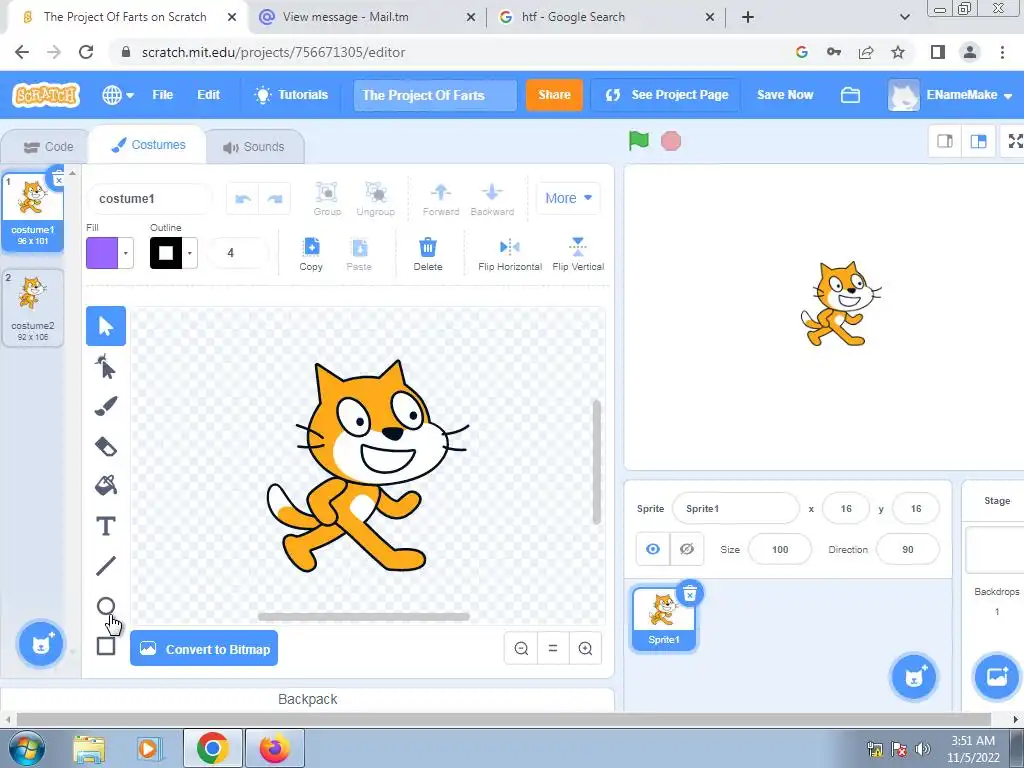Select the costume2 thumbnail
The height and width of the screenshot is (768, 1024).
(33, 308)
